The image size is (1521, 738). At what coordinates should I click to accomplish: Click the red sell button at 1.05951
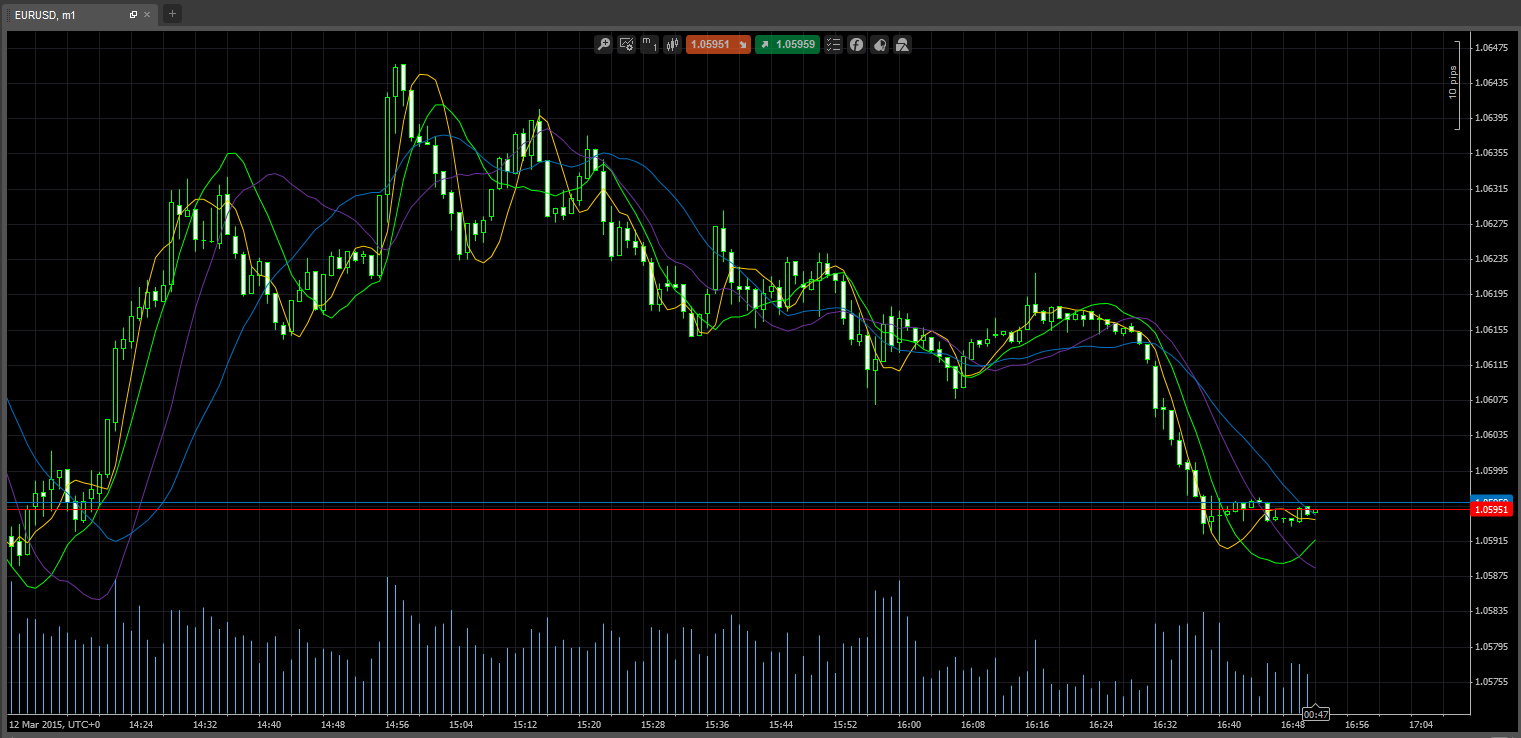[x=718, y=44]
